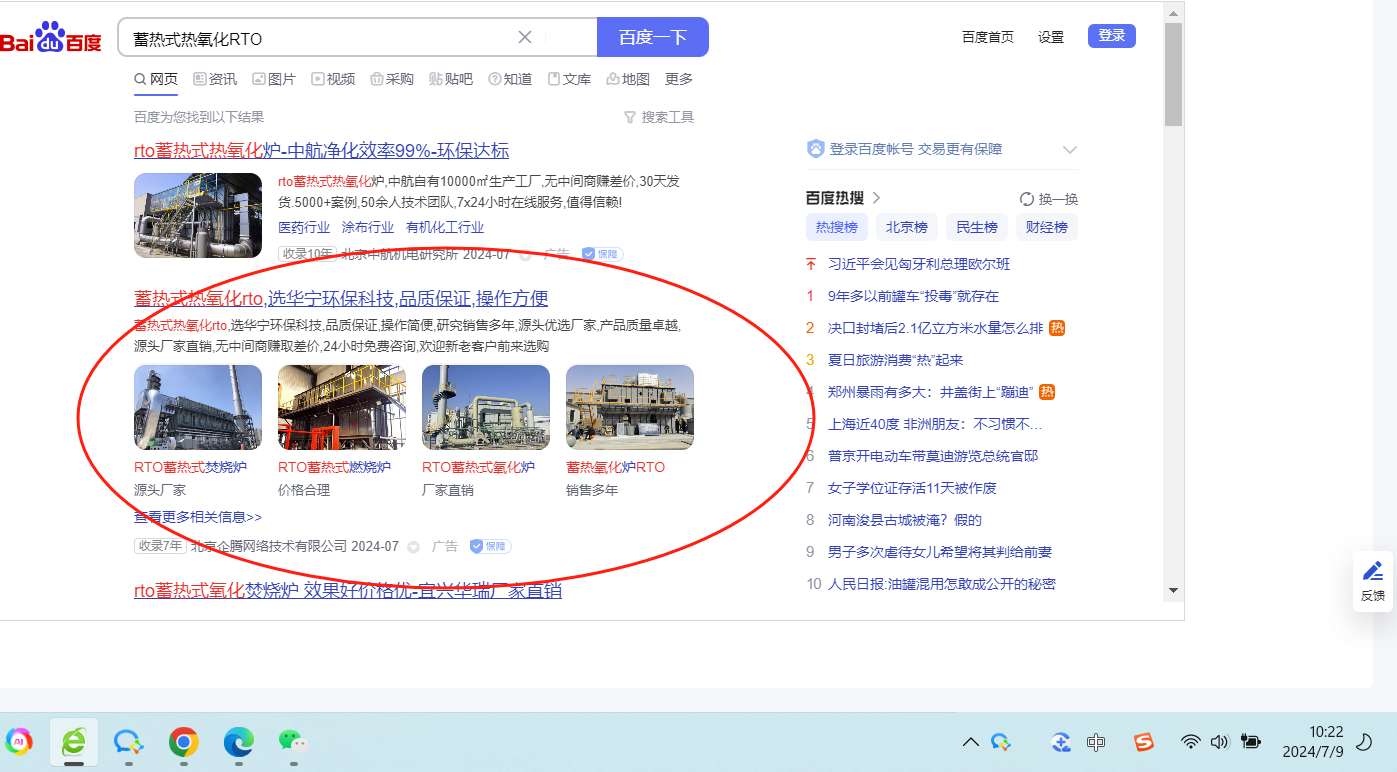
Task: Clear the search box with the X icon
Action: point(524,38)
